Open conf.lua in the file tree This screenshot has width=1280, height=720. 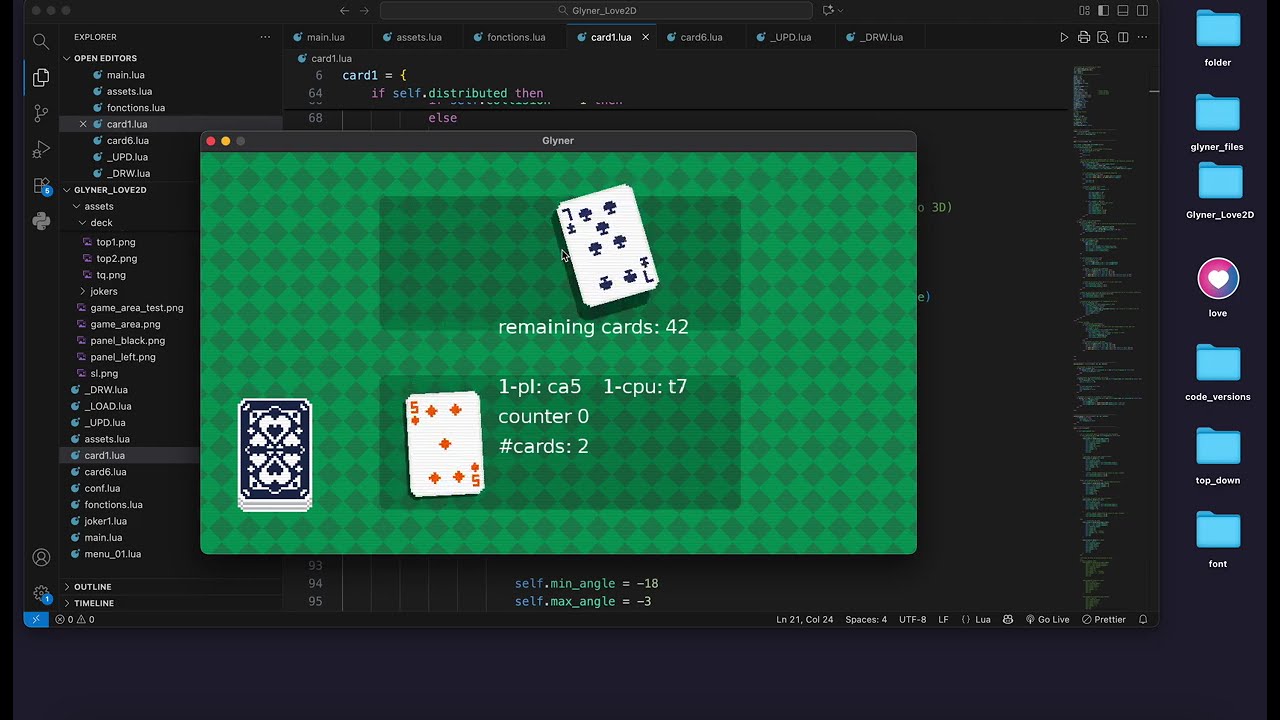click(102, 488)
